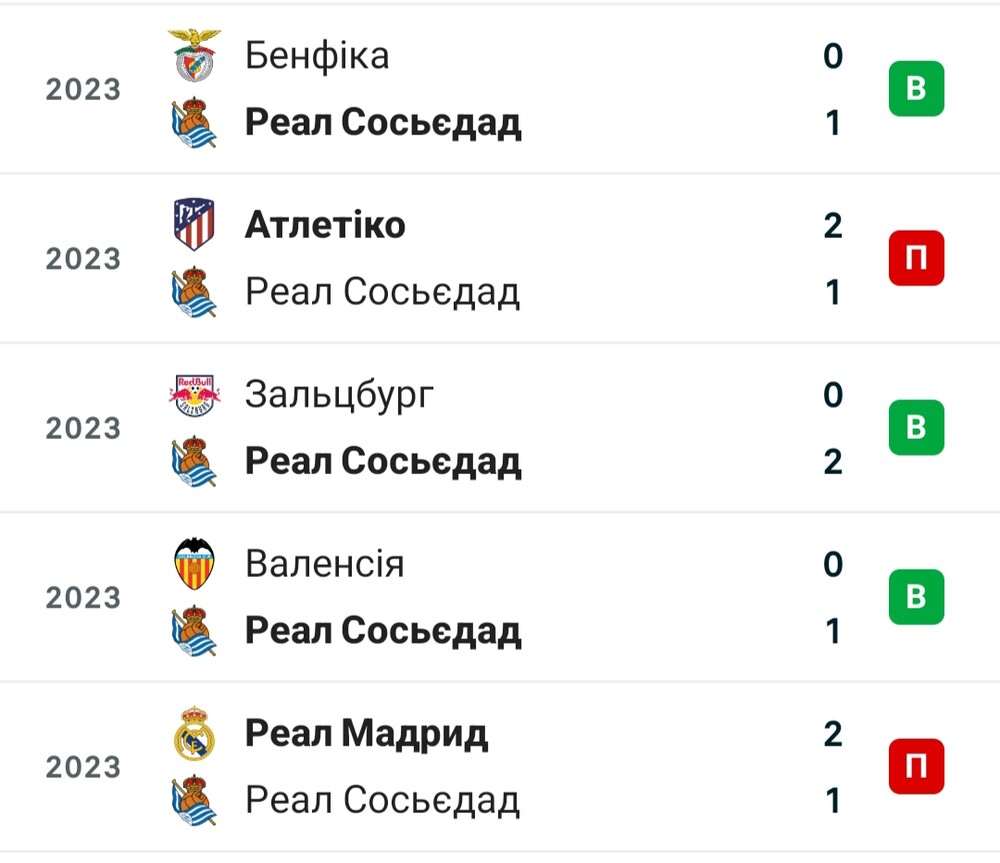
Task: Click green В badge for Benfica match
Action: click(x=916, y=89)
